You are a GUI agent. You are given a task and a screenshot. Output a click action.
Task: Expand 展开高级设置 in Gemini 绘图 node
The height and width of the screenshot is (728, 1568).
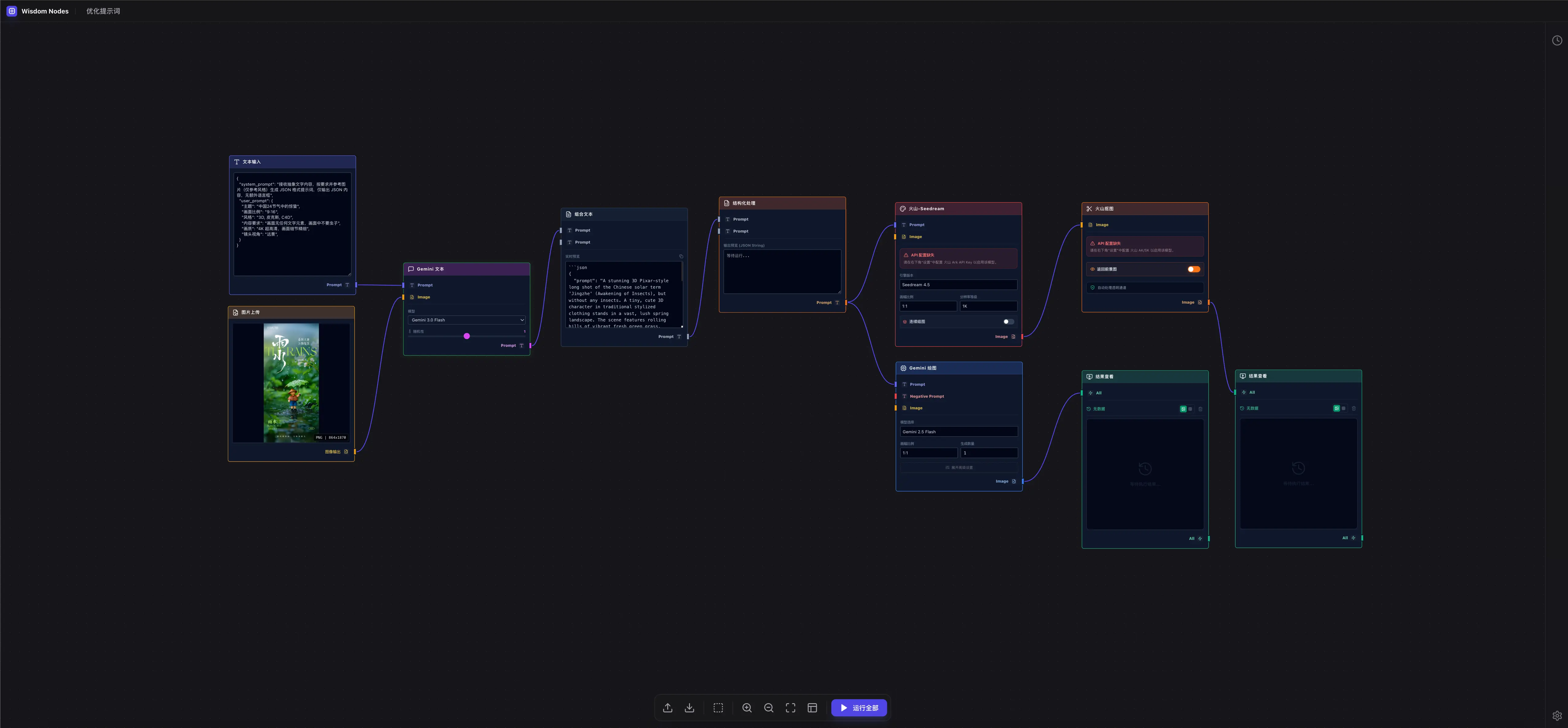(x=959, y=468)
